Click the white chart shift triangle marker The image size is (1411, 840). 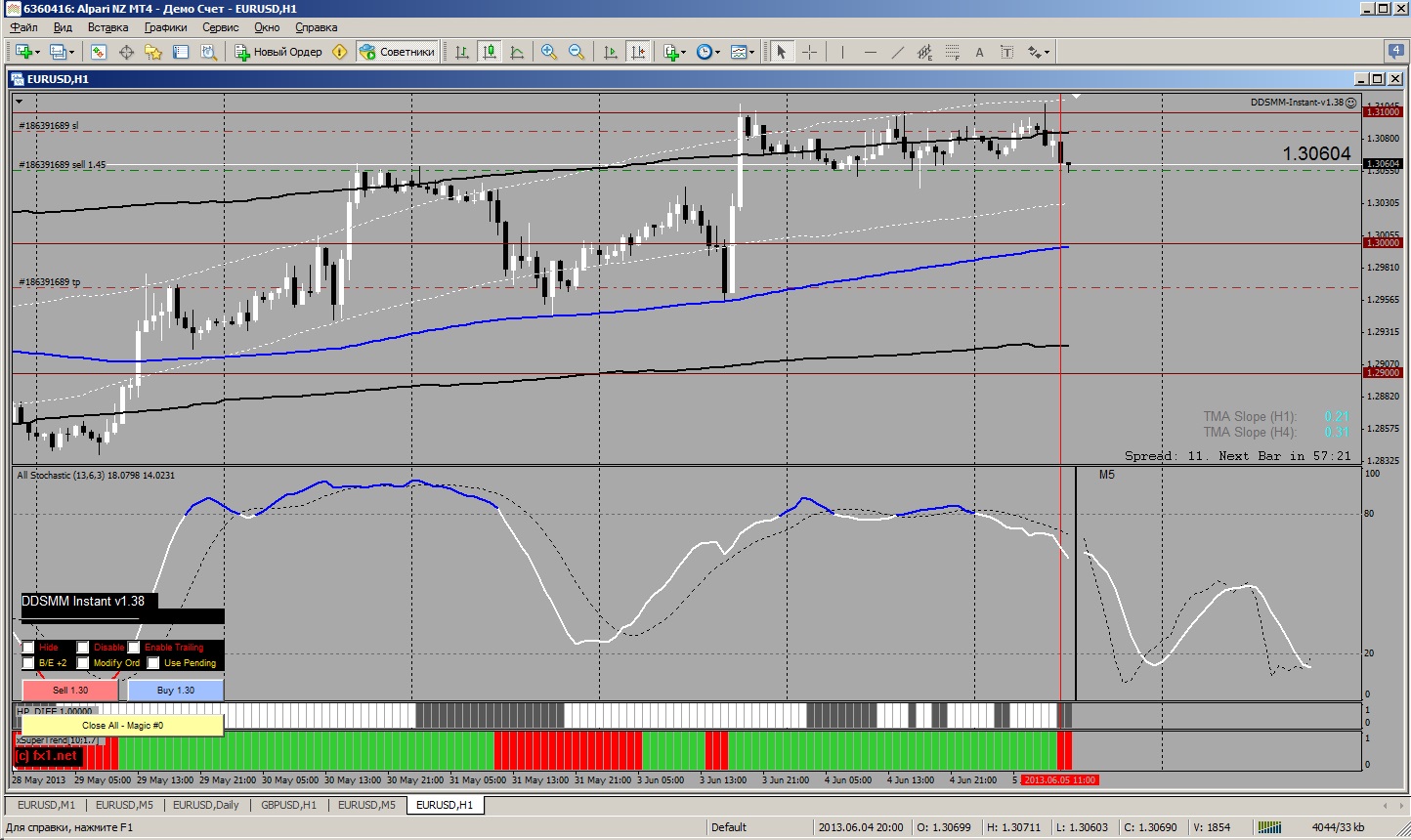[1076, 97]
